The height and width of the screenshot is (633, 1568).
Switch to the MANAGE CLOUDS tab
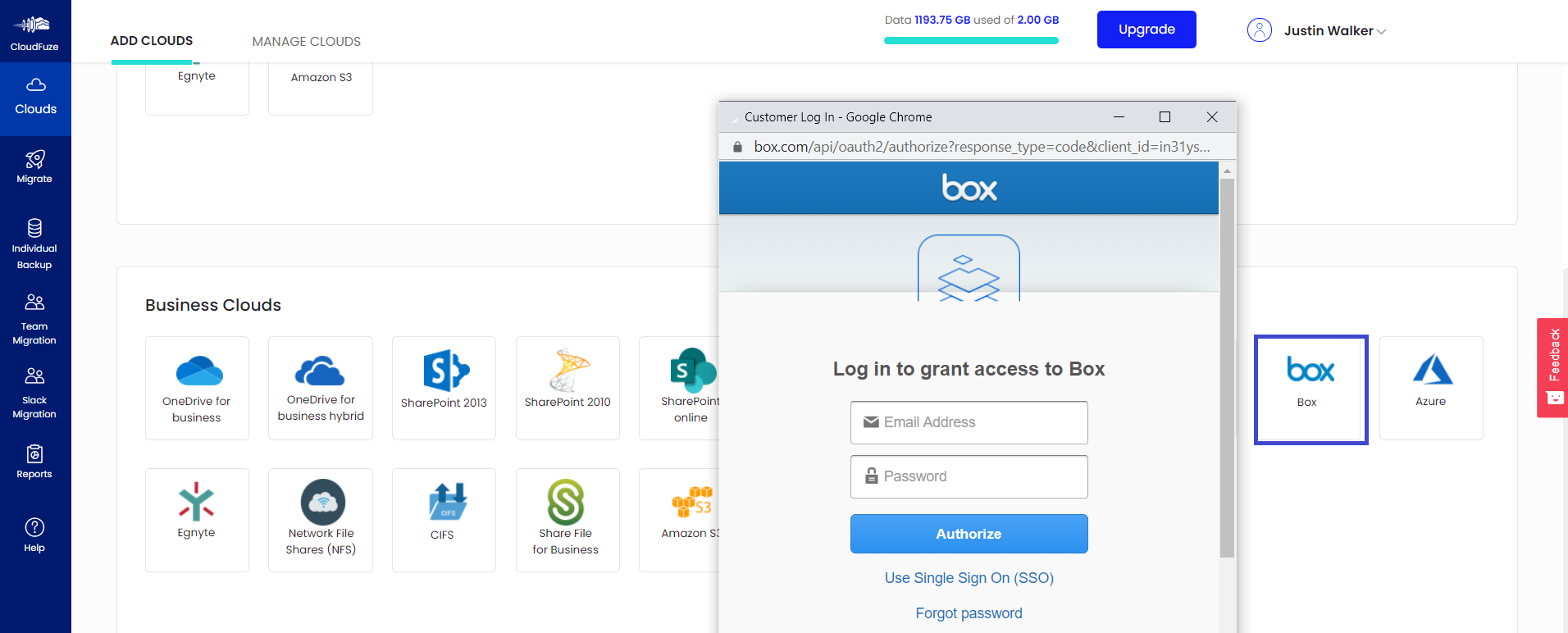[306, 41]
